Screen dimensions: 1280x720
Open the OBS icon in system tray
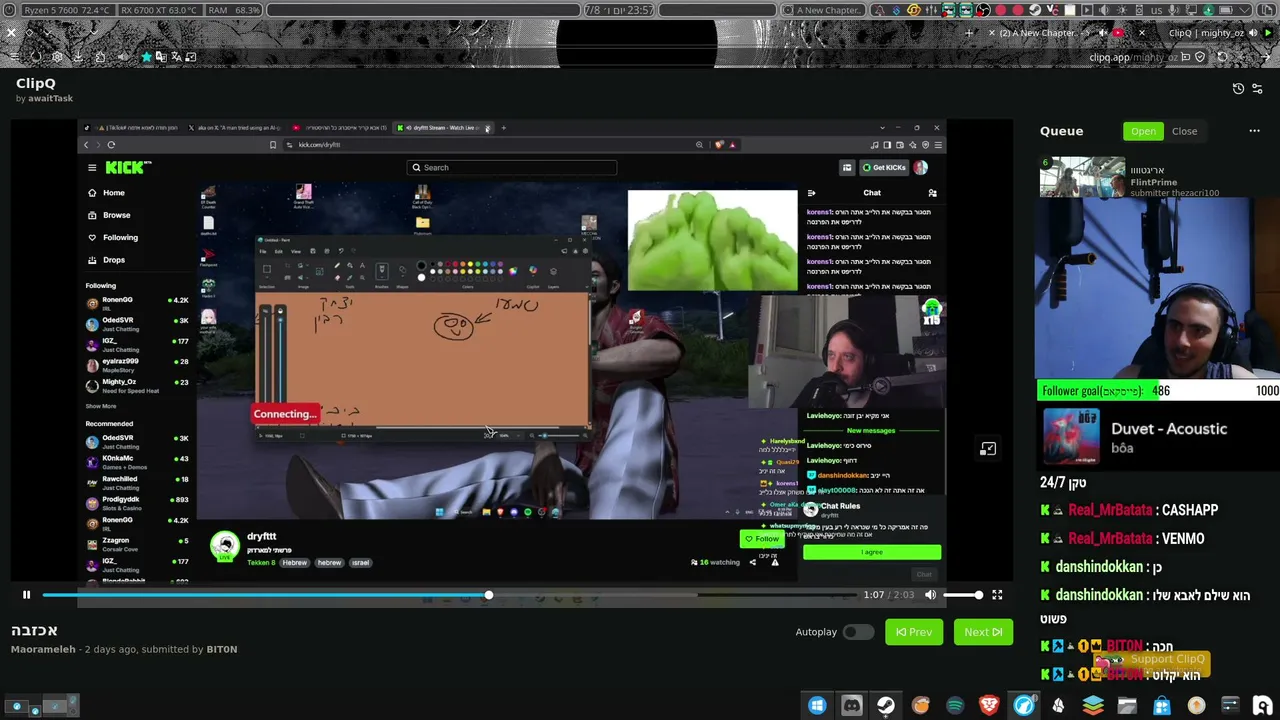(x=983, y=10)
